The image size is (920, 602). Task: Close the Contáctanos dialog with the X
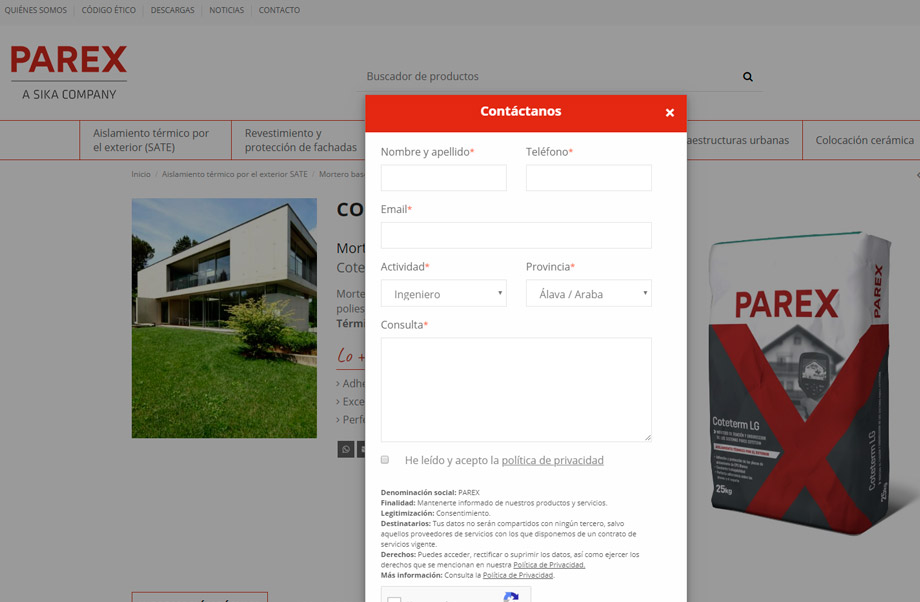click(x=669, y=113)
